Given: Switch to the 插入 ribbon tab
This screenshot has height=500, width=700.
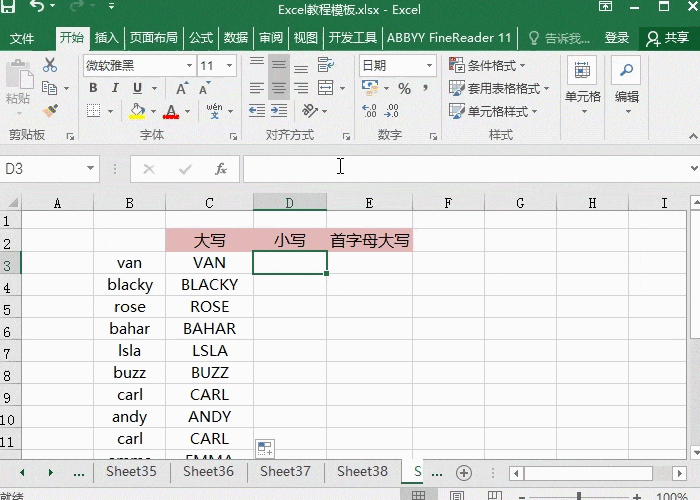Looking at the screenshot, I should pos(106,38).
